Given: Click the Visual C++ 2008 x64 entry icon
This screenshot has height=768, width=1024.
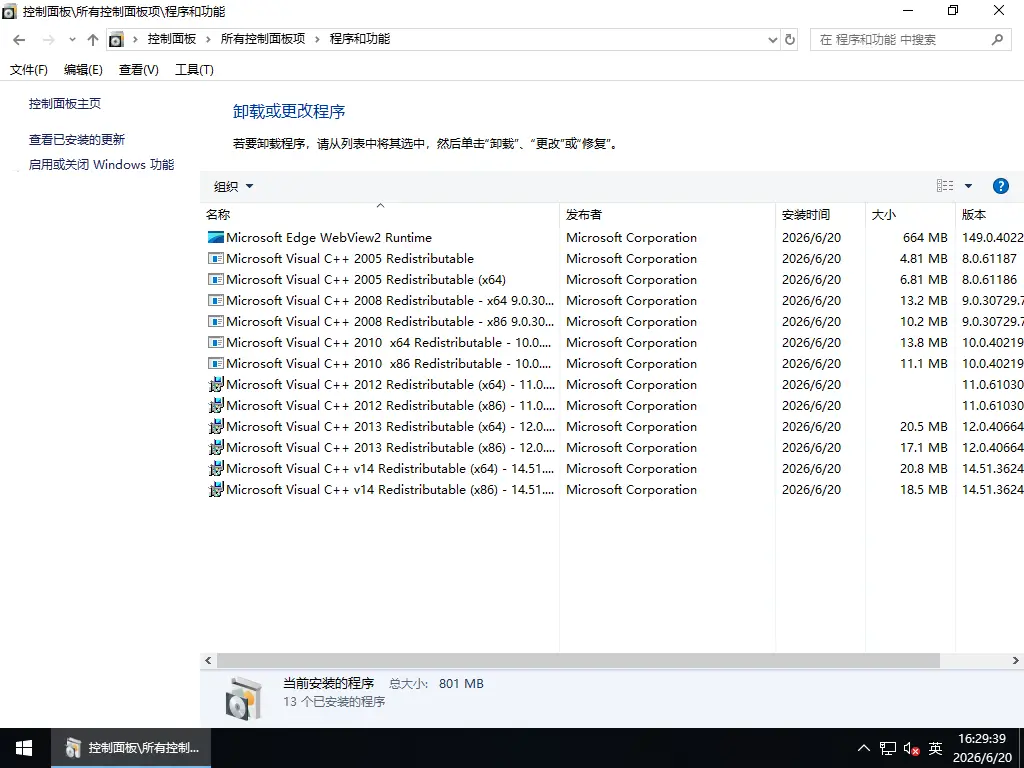Looking at the screenshot, I should pyautogui.click(x=216, y=300).
